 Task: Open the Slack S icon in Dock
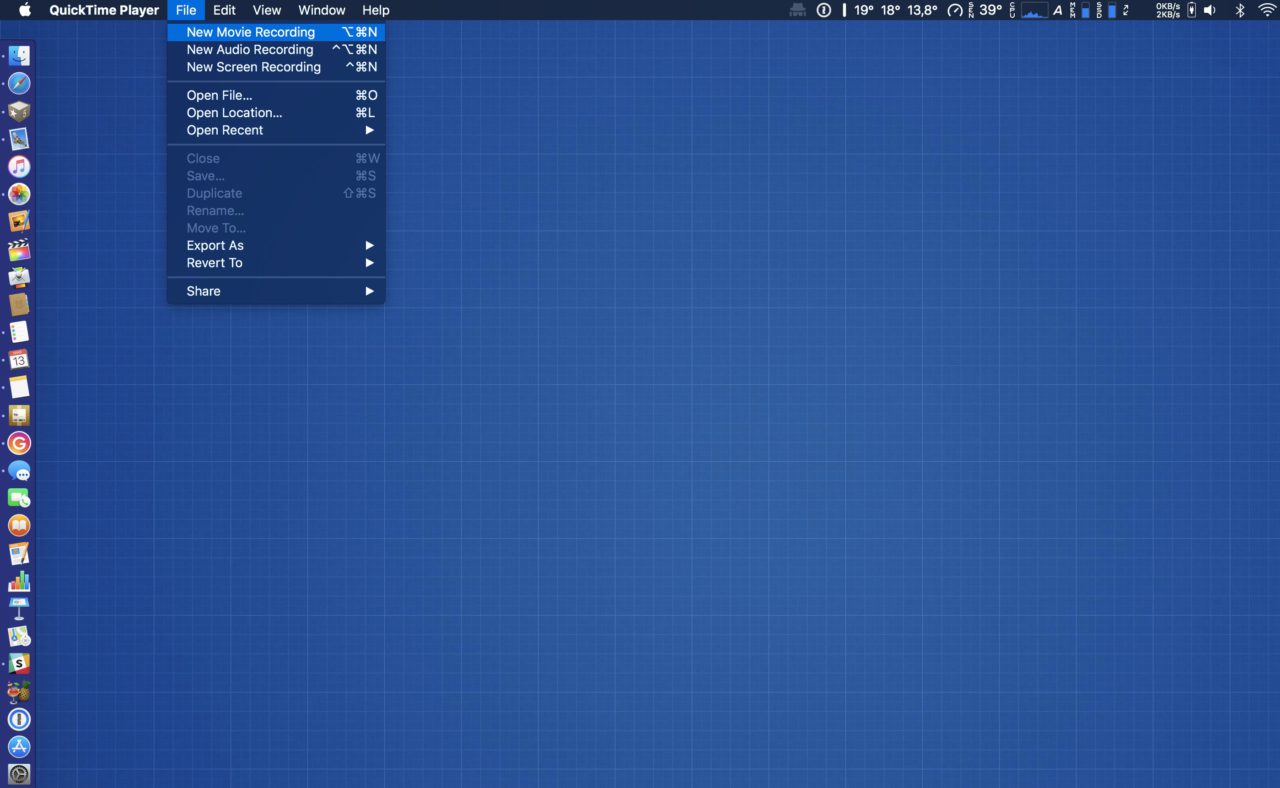(19, 664)
